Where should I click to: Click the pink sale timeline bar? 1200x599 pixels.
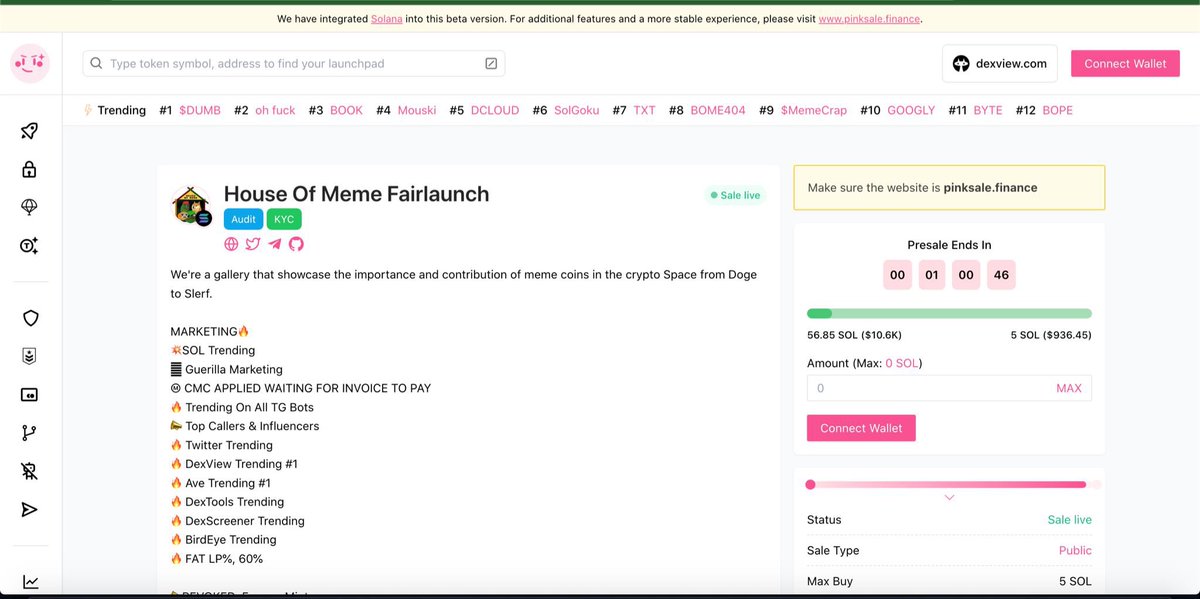point(952,484)
